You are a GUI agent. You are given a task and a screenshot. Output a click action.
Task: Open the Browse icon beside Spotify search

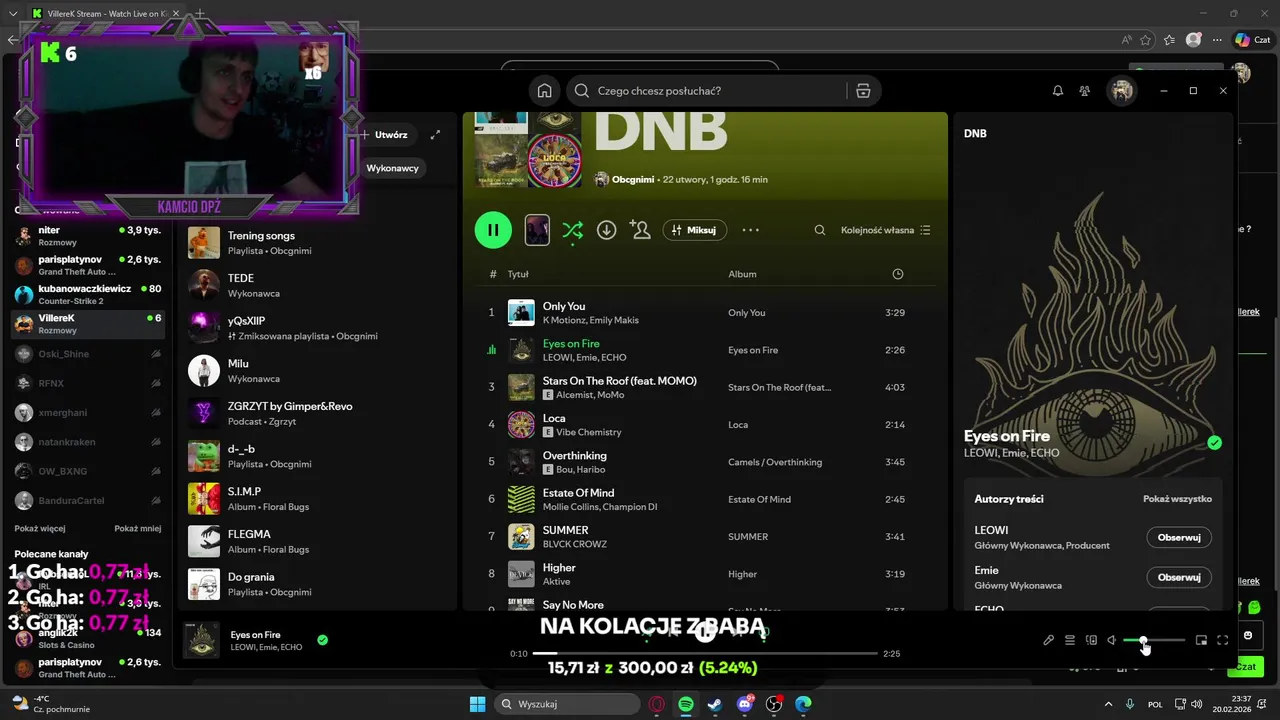863,91
